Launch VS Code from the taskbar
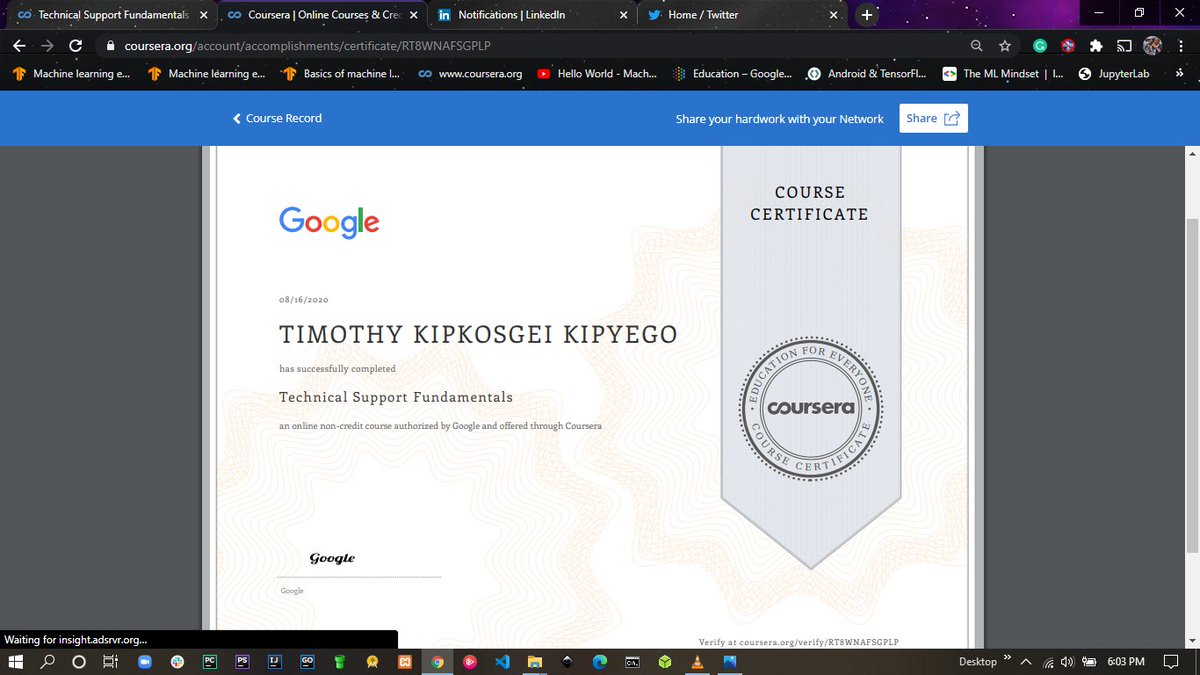 502,661
